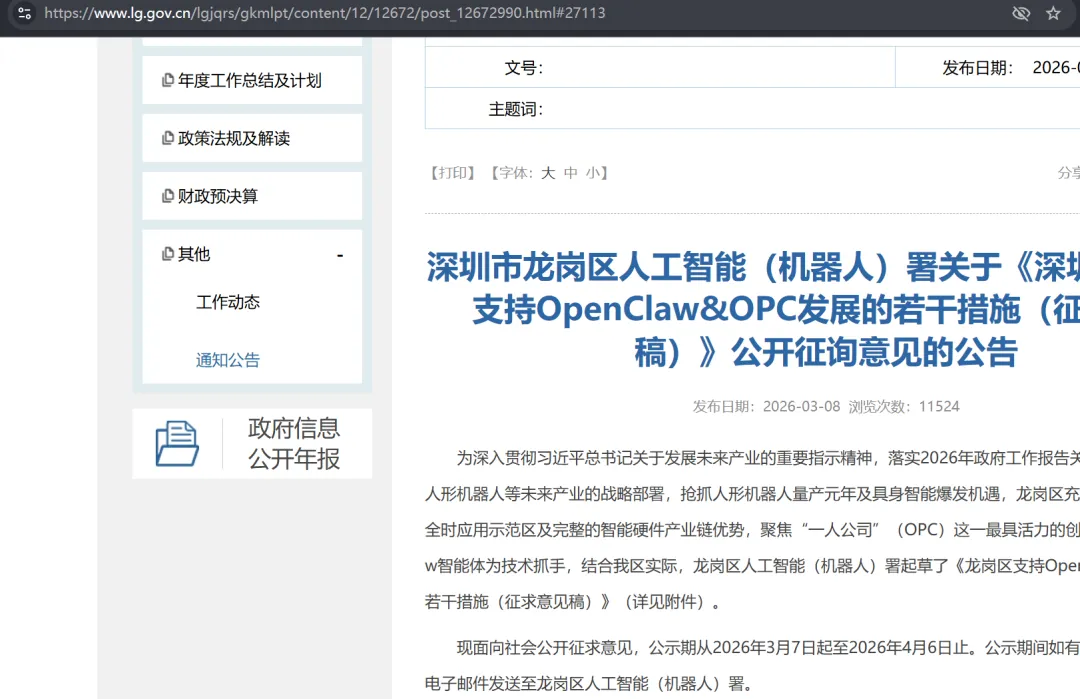Click the 文号 label cell

point(523,67)
